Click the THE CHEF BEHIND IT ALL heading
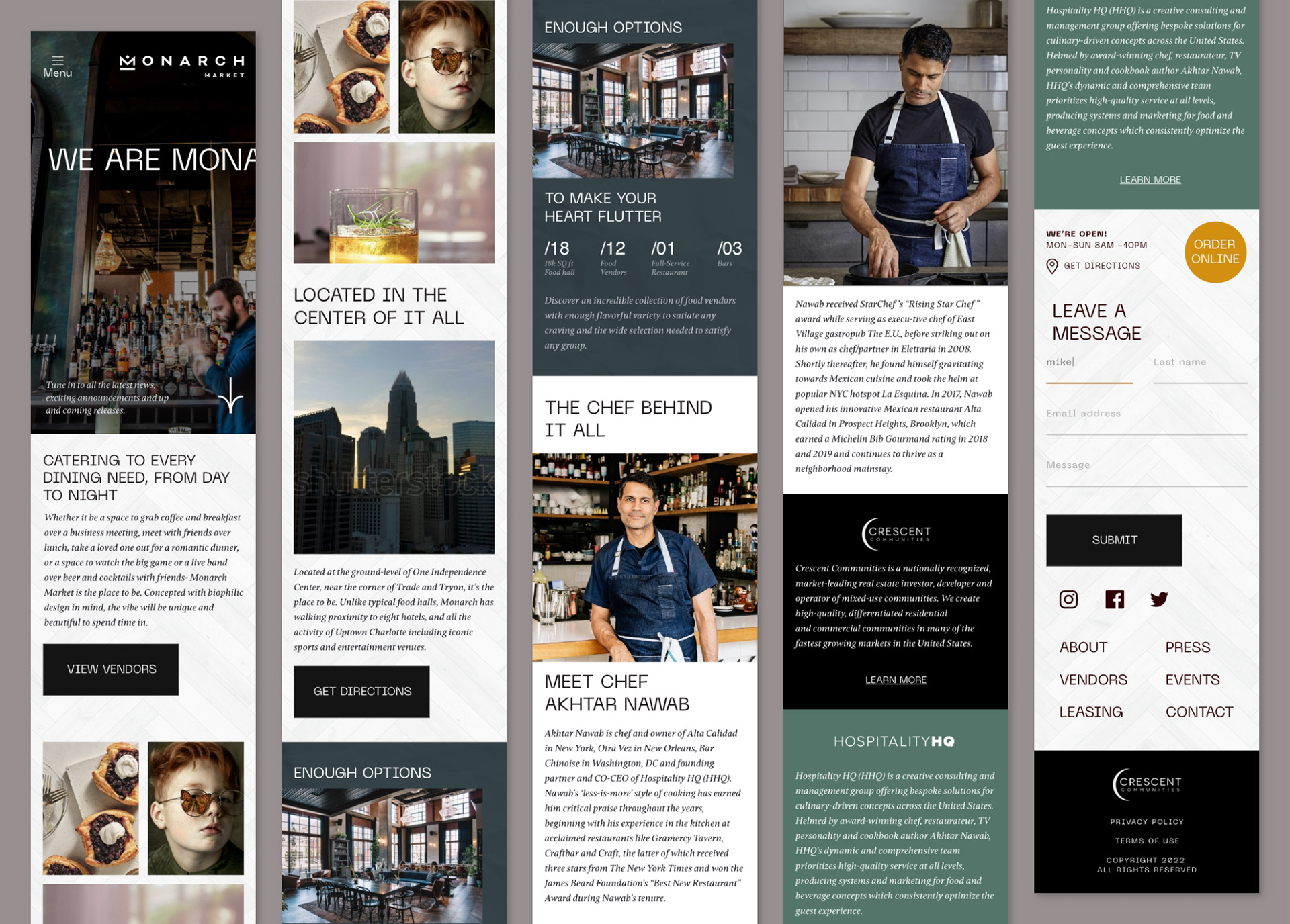Screen dimensions: 1290x924 coord(628,419)
